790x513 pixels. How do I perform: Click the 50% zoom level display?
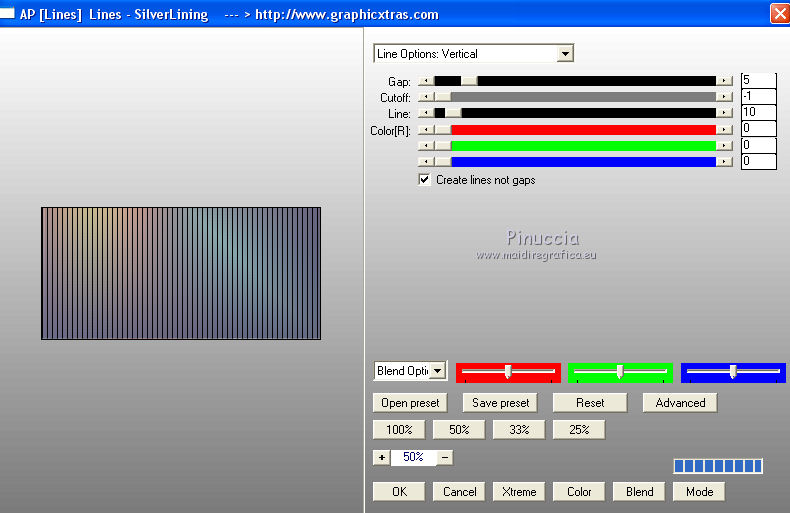[413, 458]
